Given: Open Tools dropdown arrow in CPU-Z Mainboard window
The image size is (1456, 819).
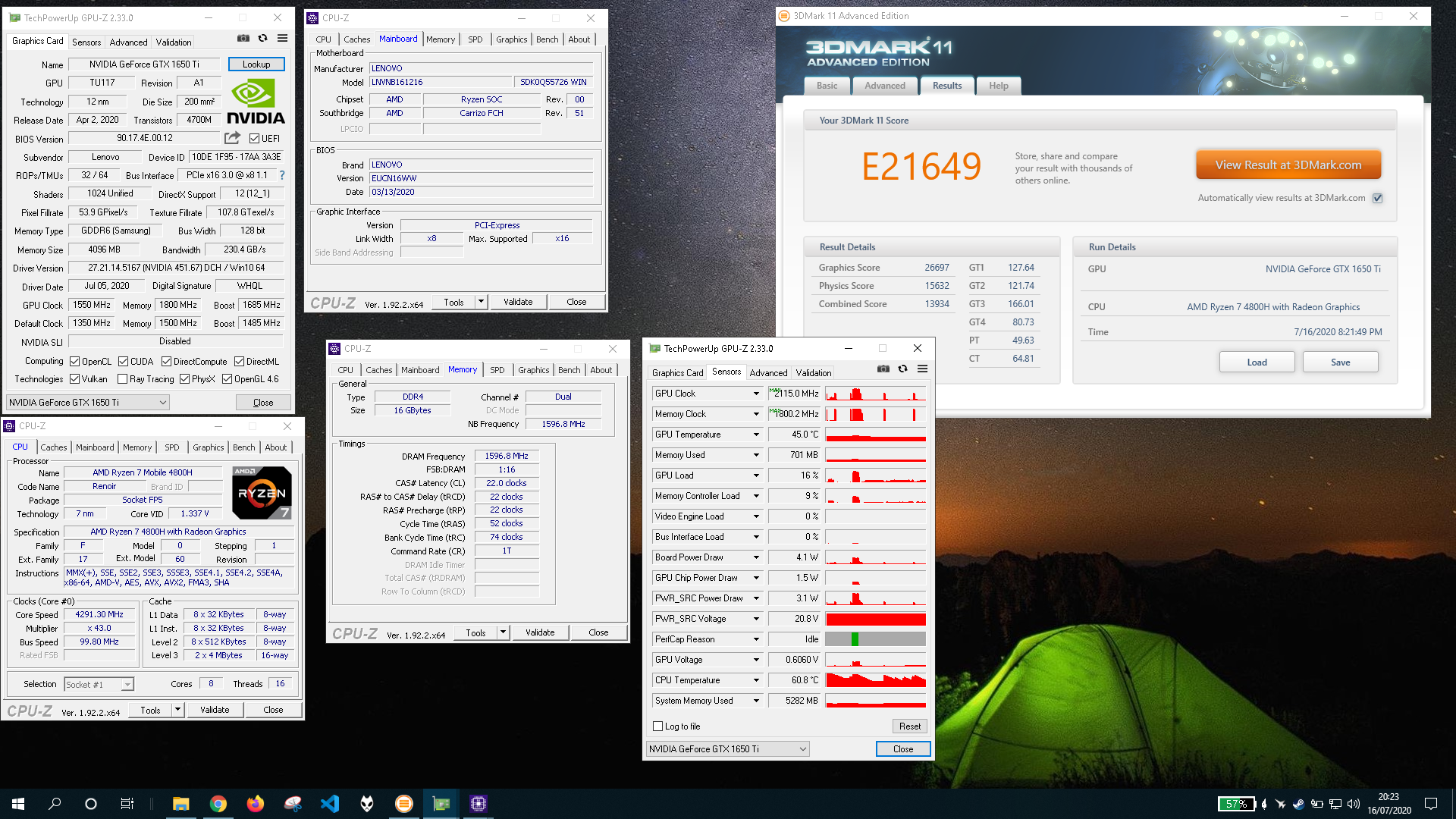Looking at the screenshot, I should 481,302.
